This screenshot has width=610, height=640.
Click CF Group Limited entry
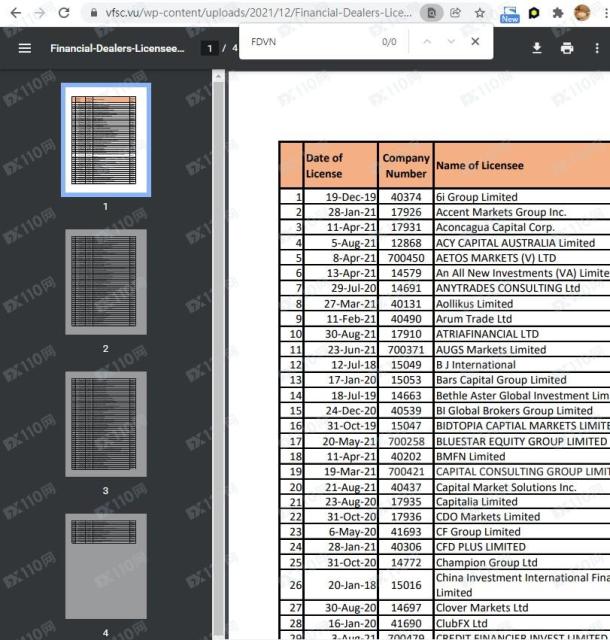pos(478,532)
